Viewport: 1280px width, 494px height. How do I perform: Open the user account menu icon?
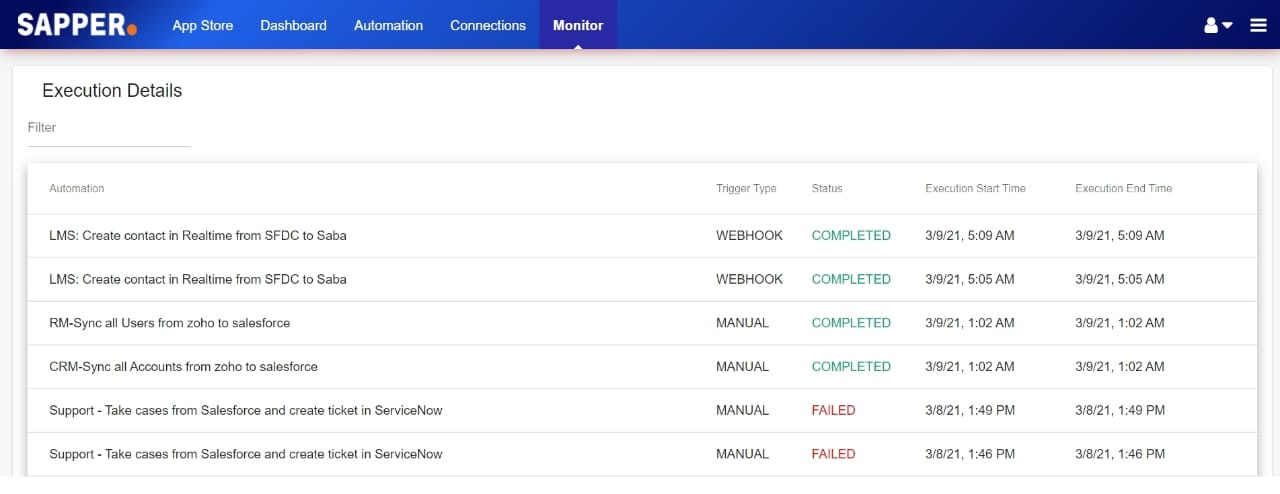tap(1218, 25)
